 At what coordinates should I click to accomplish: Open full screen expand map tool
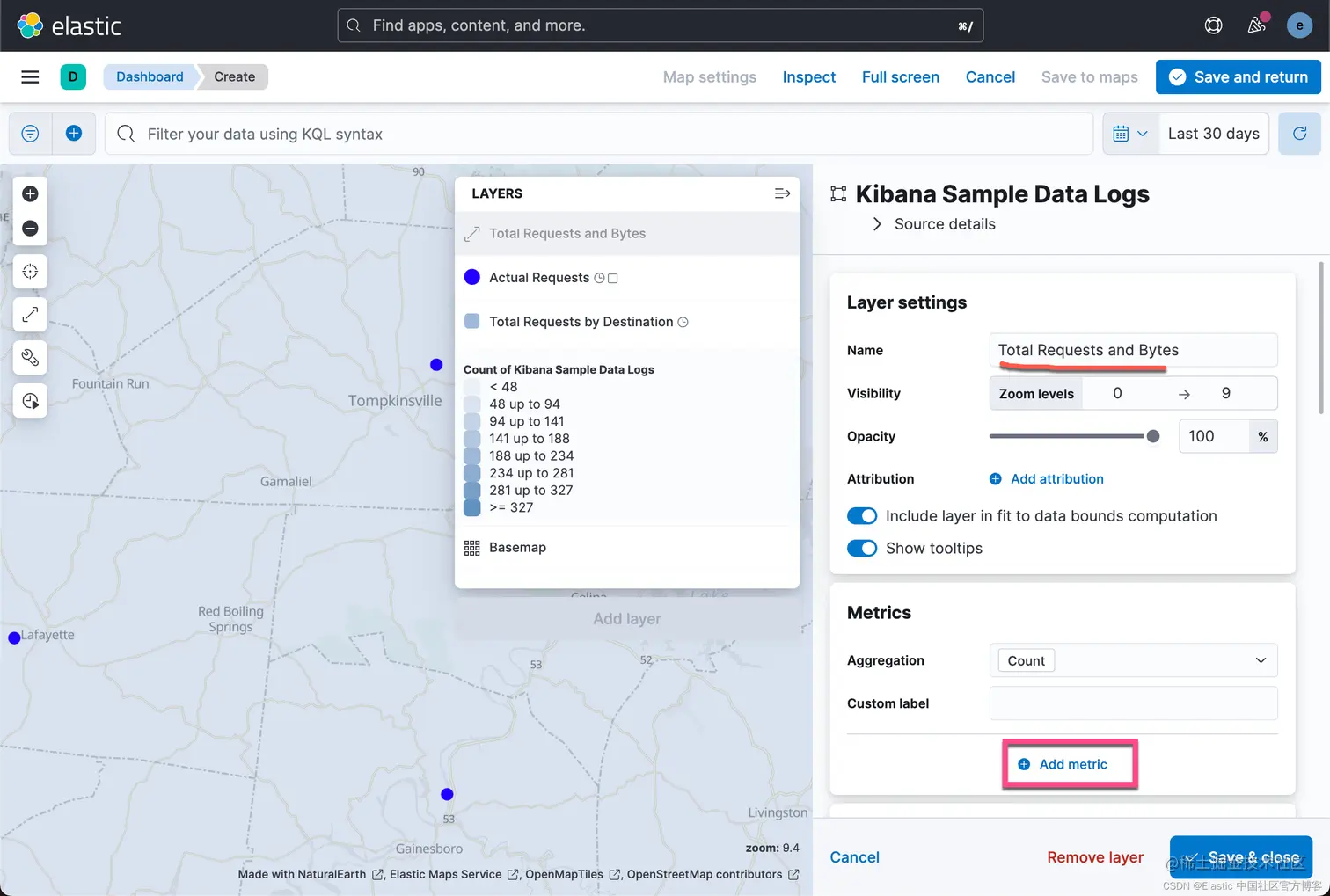click(x=30, y=315)
